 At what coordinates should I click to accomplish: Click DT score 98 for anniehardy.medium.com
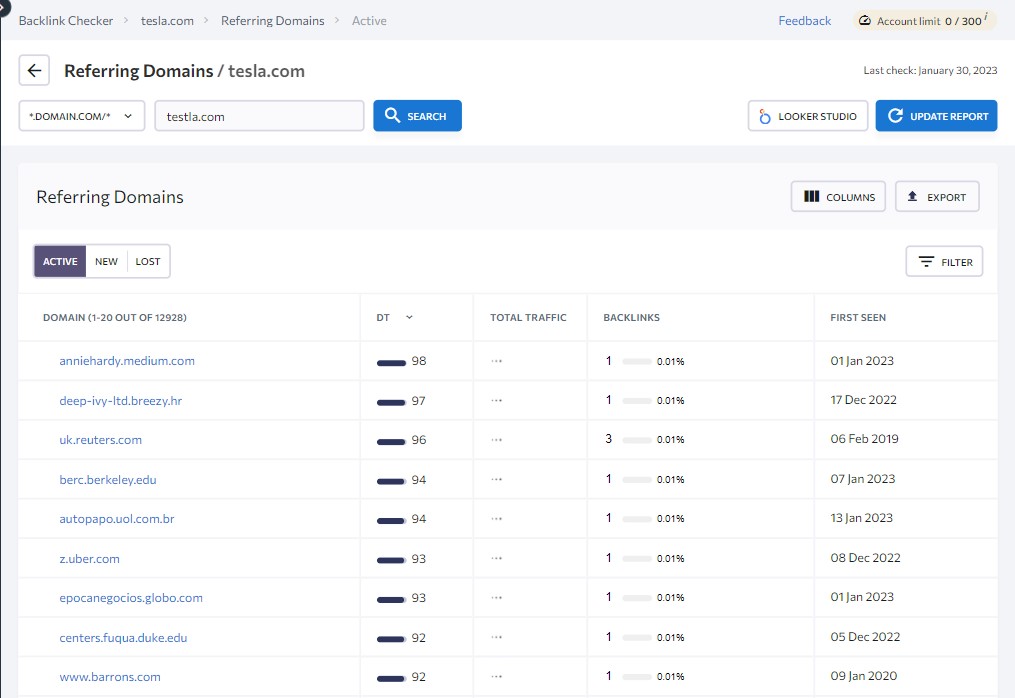point(419,361)
